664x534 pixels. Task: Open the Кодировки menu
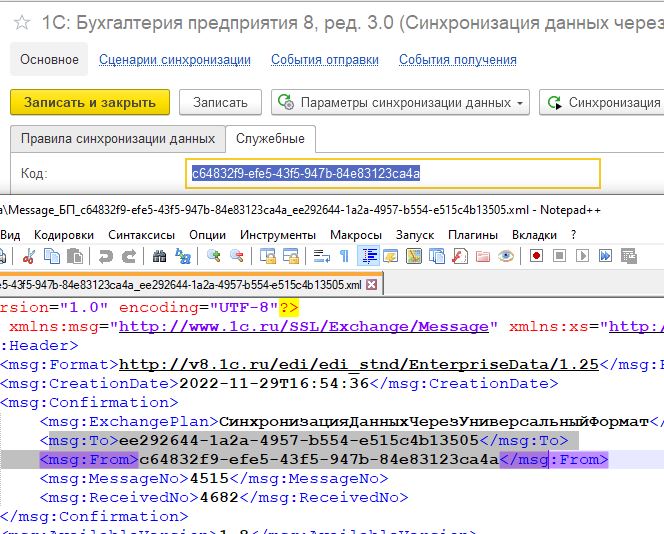(64, 235)
